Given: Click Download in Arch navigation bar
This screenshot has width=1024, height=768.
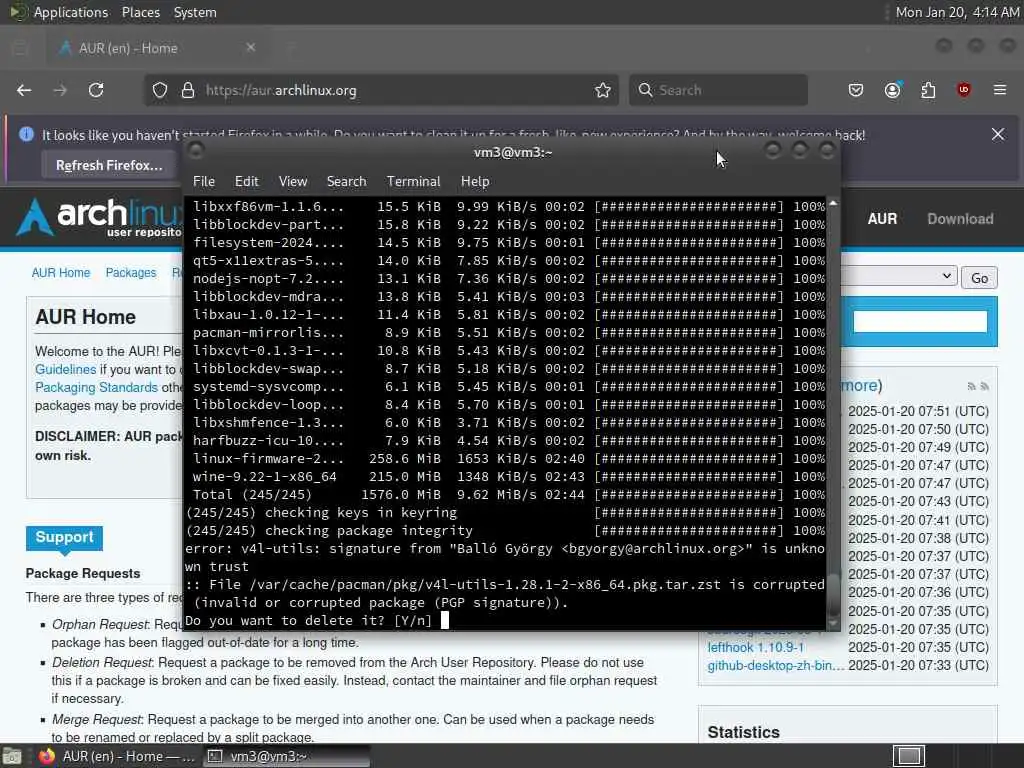Looking at the screenshot, I should [960, 219].
